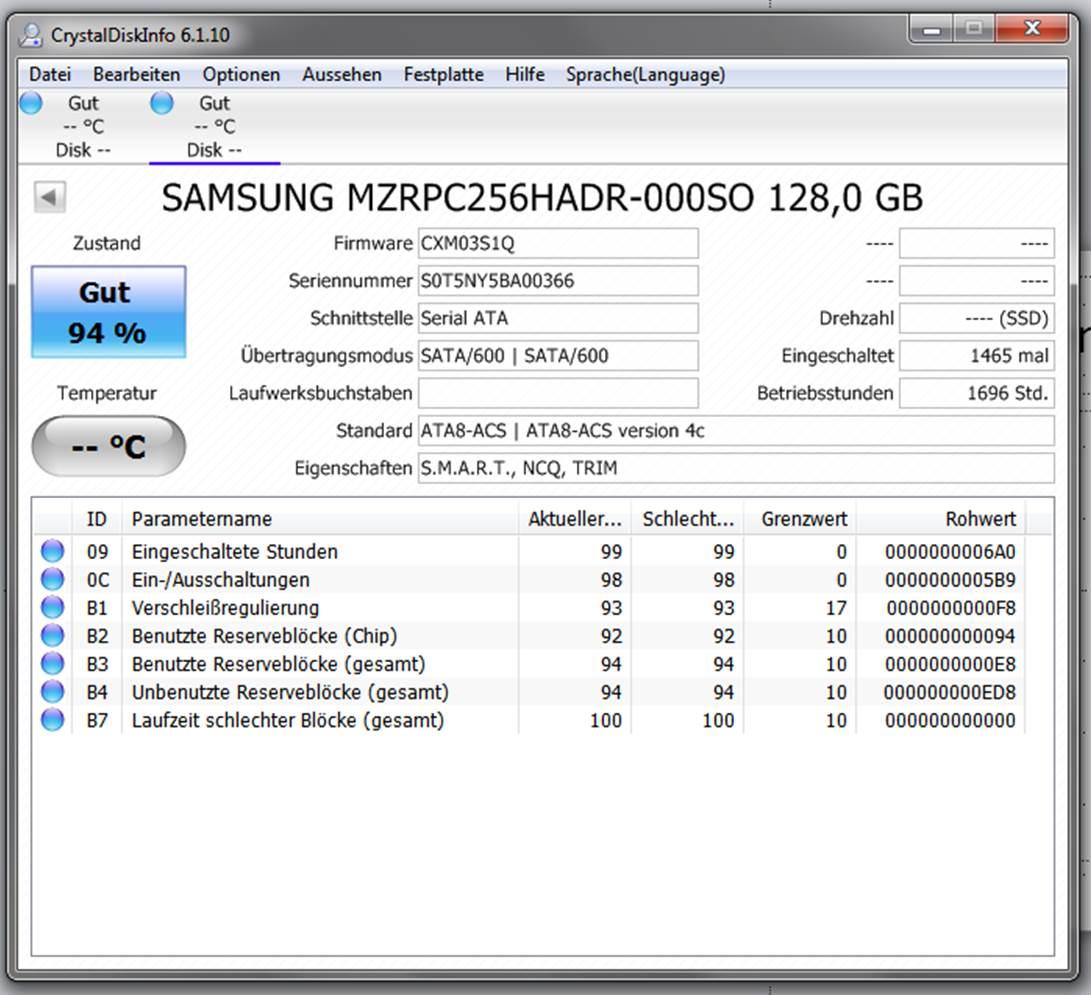Select row Unbenutzte Reserveblöcke (gesamt)
This screenshot has width=1091, height=995.
529,692
